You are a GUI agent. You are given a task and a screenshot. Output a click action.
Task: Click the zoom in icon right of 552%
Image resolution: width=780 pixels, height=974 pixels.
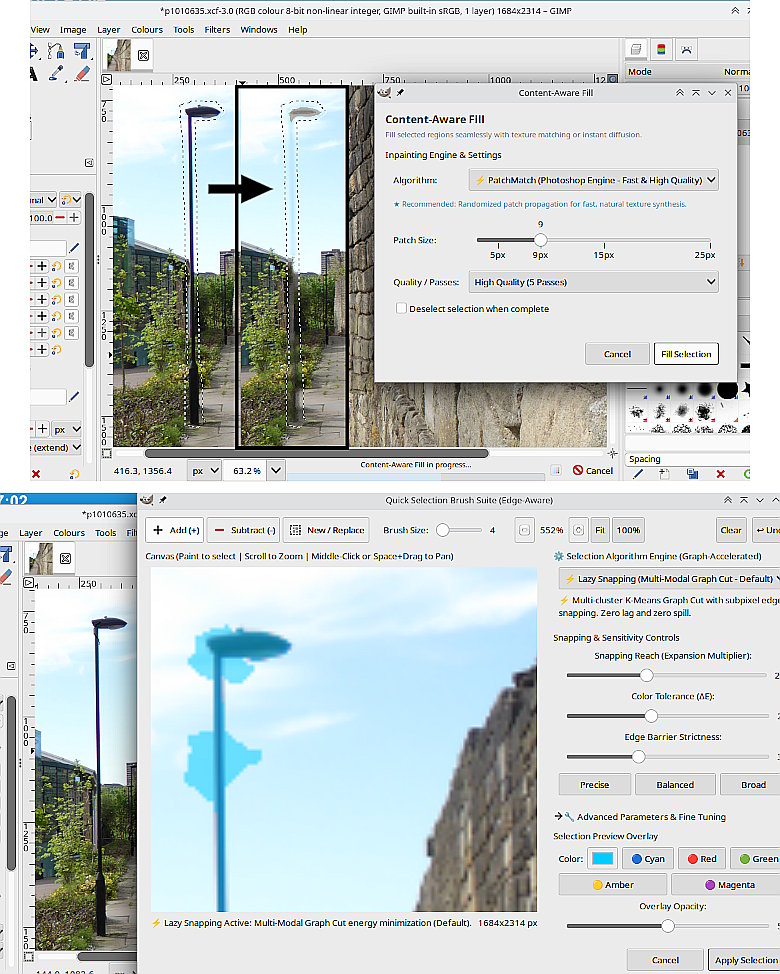point(578,530)
